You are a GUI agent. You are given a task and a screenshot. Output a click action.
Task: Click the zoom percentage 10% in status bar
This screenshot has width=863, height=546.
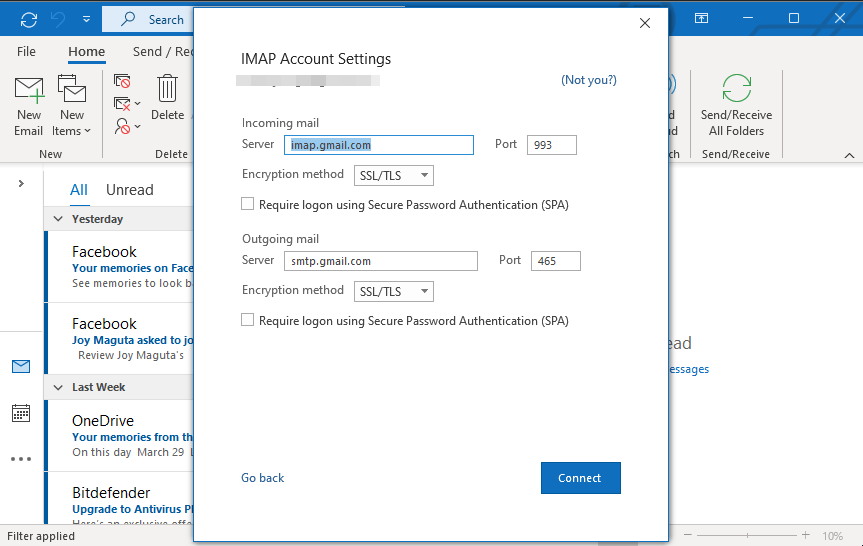pyautogui.click(x=832, y=536)
